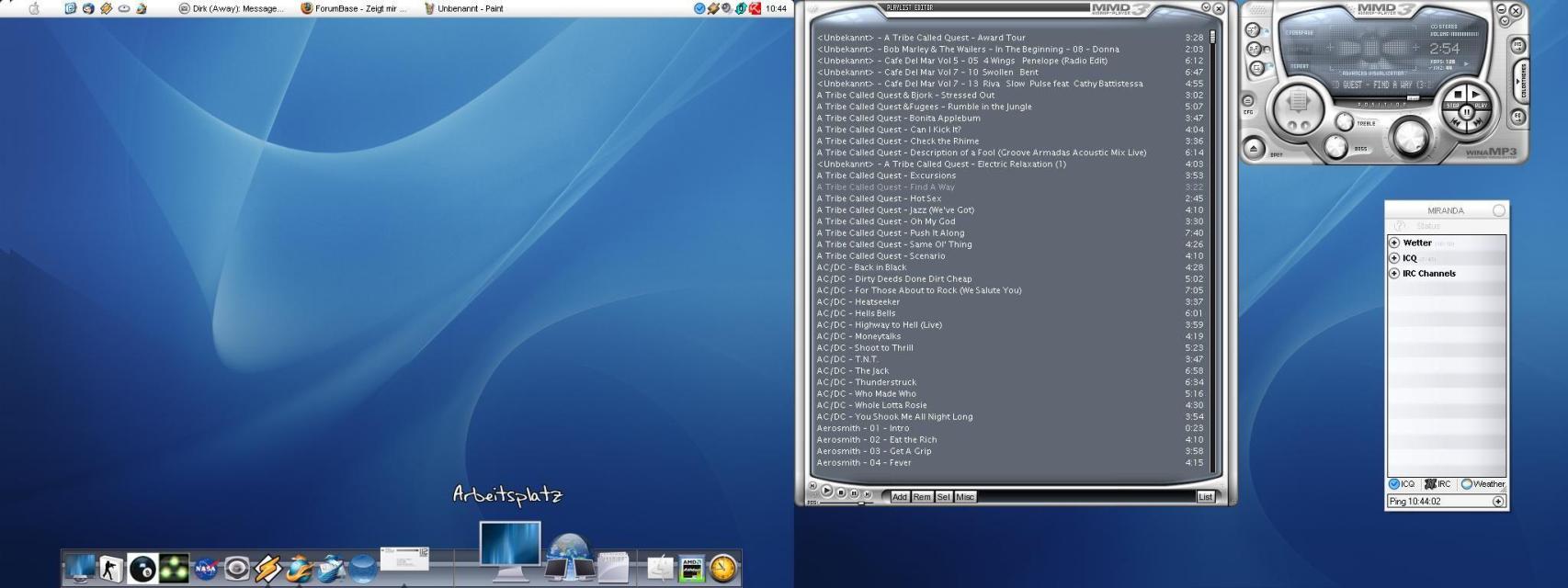Open the Status menu in Miranda
Screen dimensions: 1568x588
(x=1427, y=226)
